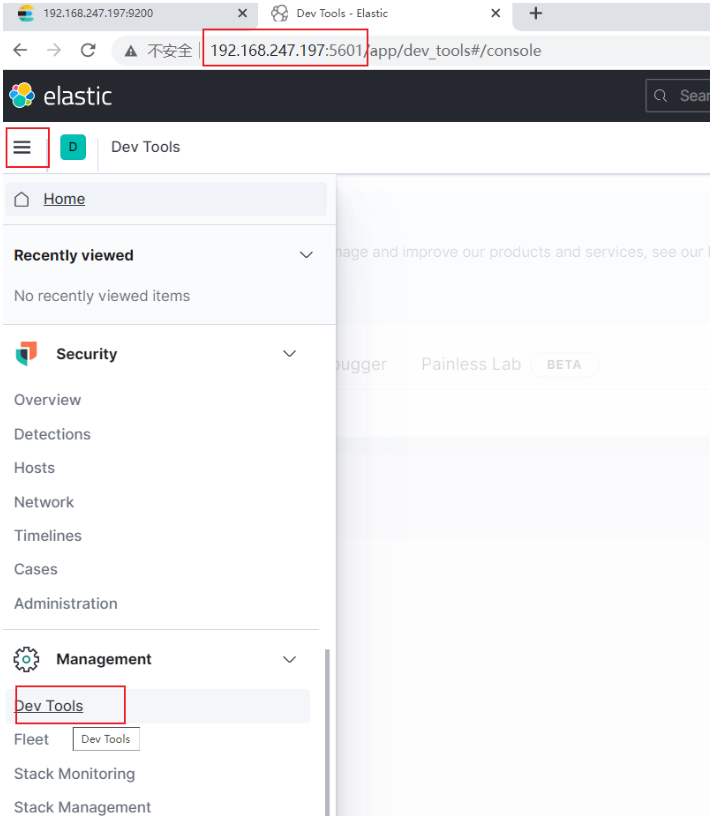Click the Home house icon
Viewport: 719px width, 821px height.
click(21, 199)
